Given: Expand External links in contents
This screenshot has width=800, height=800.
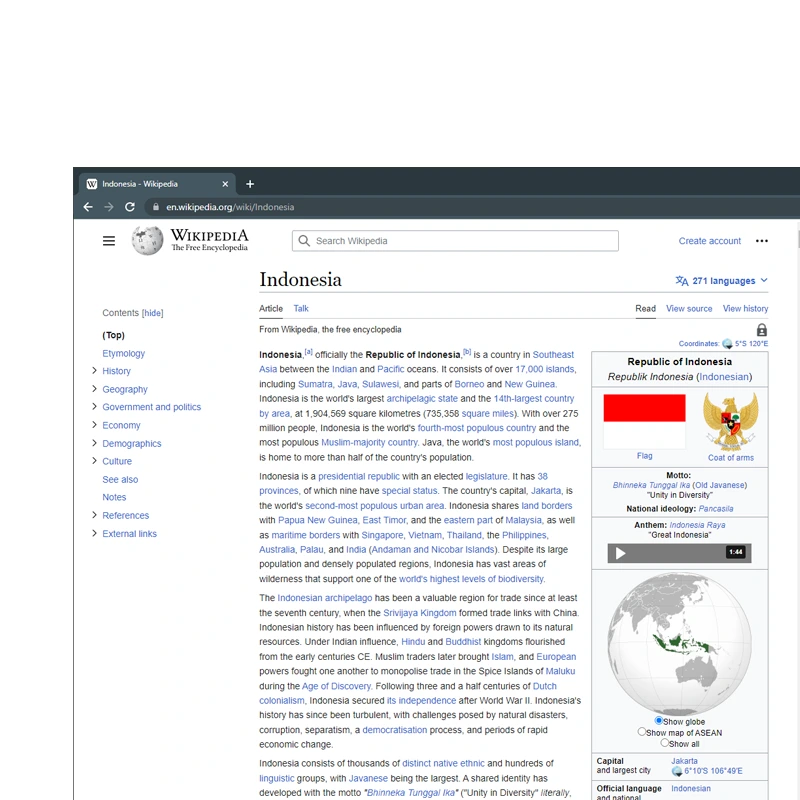Looking at the screenshot, I should coord(94,533).
